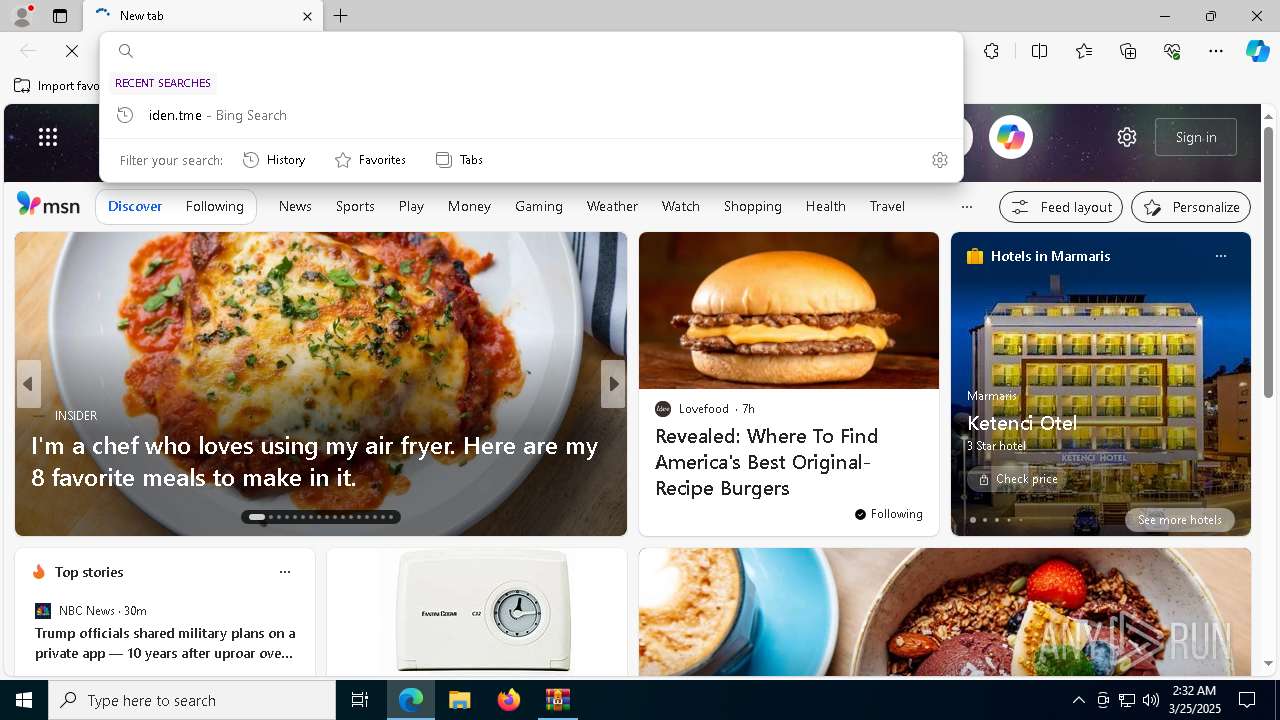Open the burger article thumbnail

coord(789,311)
